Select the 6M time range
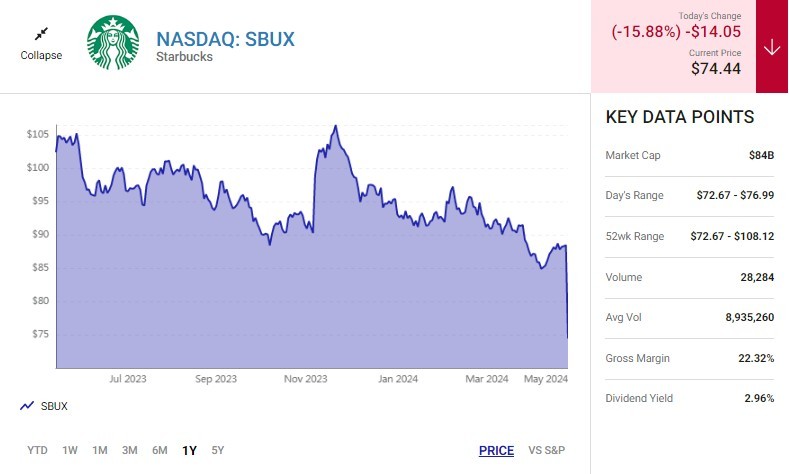This screenshot has height=474, width=789. [160, 450]
